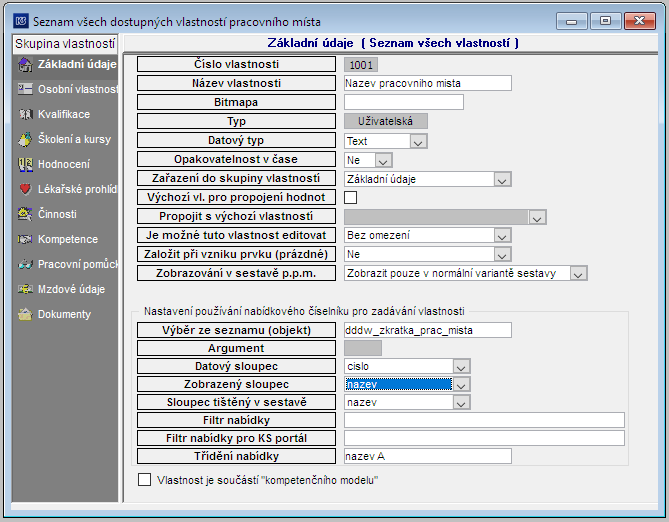This screenshot has width=669, height=522.
Task: Expand the Datový typ dropdown
Action: coord(418,141)
